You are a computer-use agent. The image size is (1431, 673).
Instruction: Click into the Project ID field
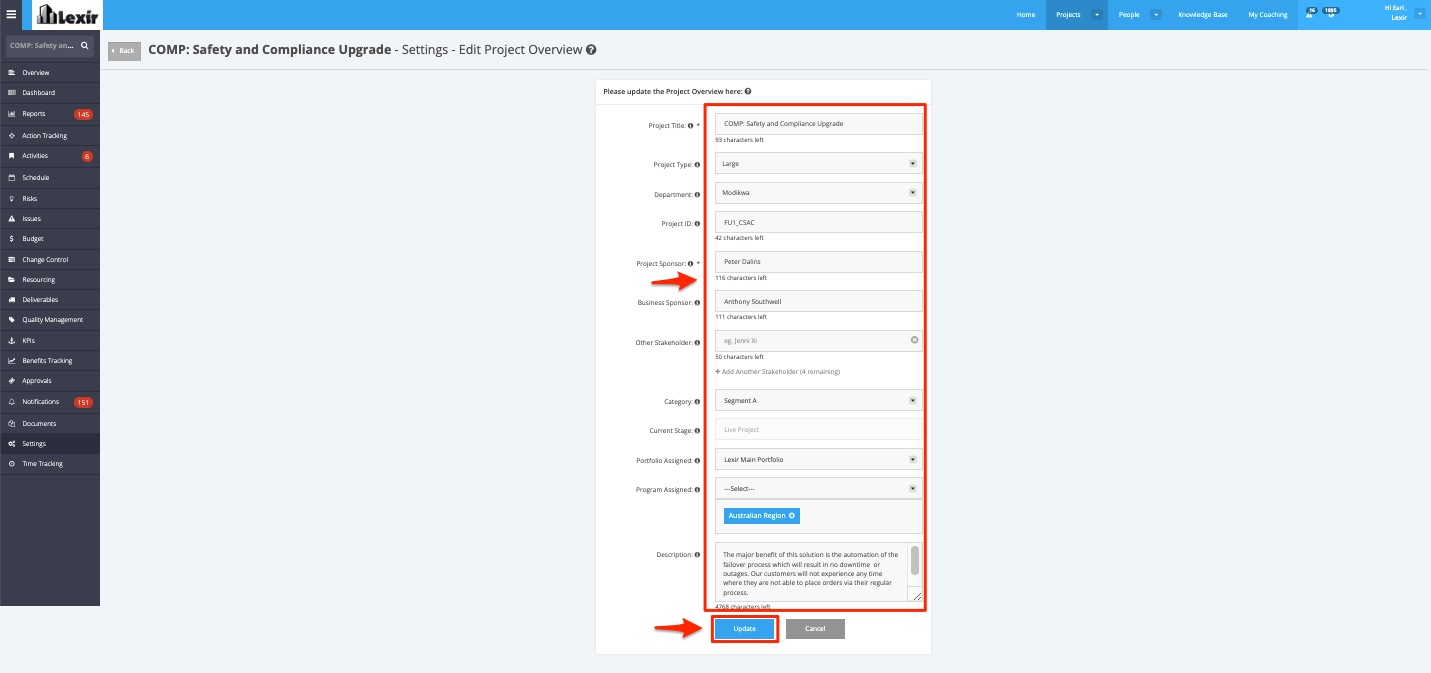pos(819,223)
